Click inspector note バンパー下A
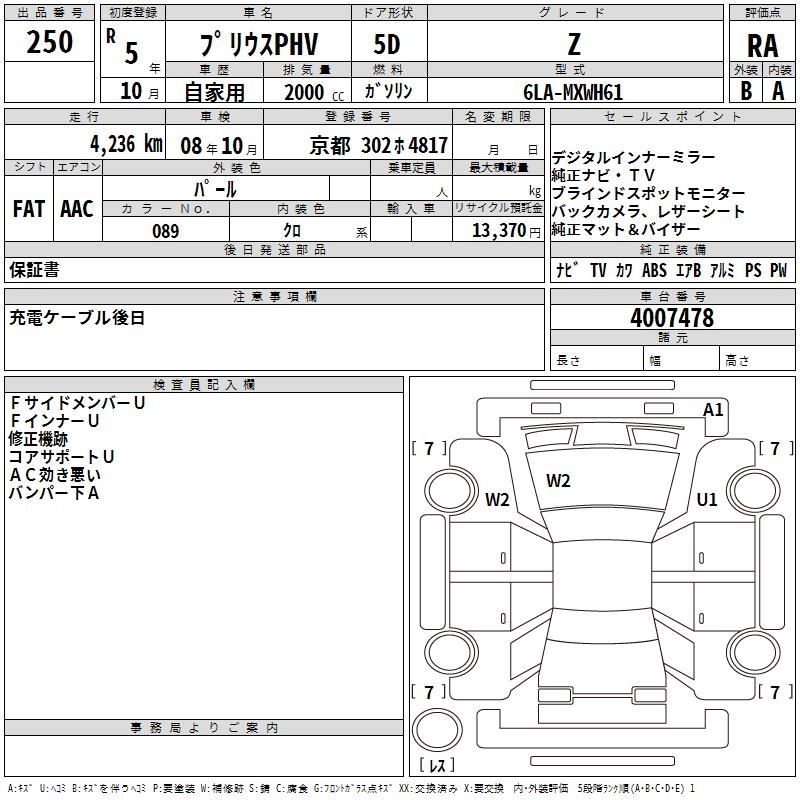The width and height of the screenshot is (800, 800). tap(54, 493)
